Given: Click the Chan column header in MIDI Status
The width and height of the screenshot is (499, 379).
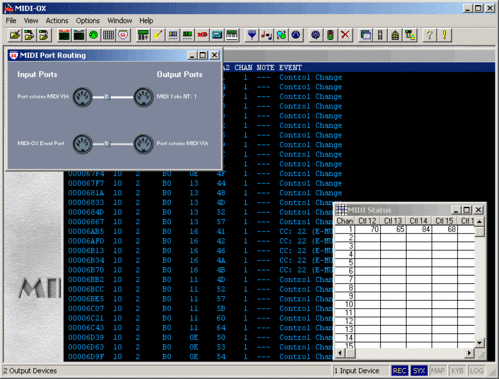Looking at the screenshot, I should 345,221.
